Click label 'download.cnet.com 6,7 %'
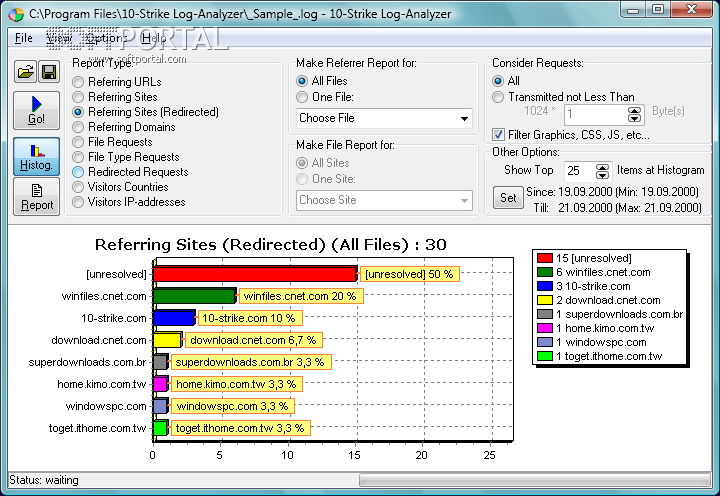720x496 pixels. tap(253, 340)
